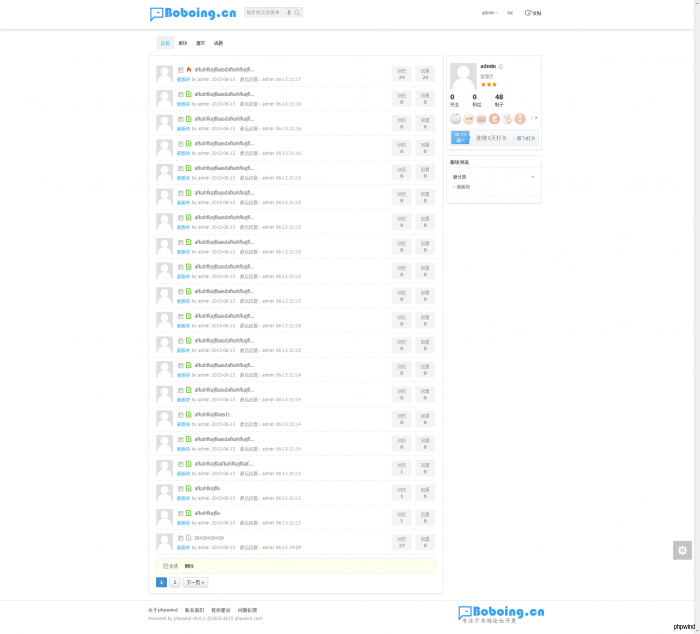Click the Boboing.cn logo in header
700x634 pixels.
pos(192,13)
